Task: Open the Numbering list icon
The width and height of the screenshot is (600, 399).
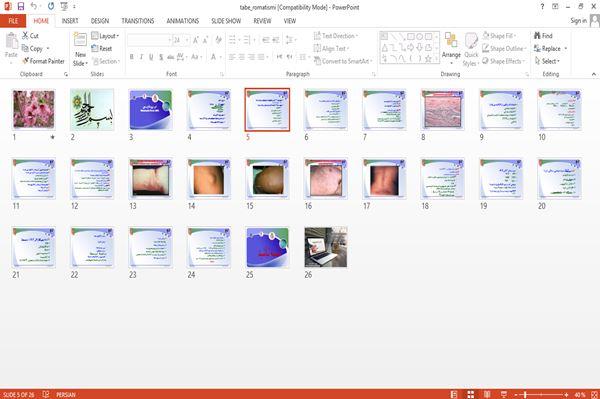Action: coord(247,40)
